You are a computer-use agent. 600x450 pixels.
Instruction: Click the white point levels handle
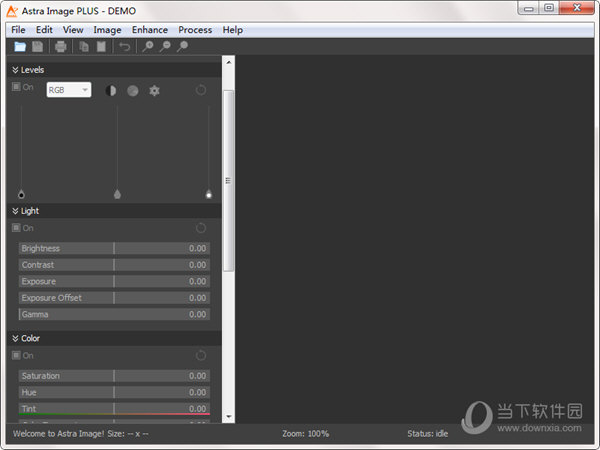[209, 194]
